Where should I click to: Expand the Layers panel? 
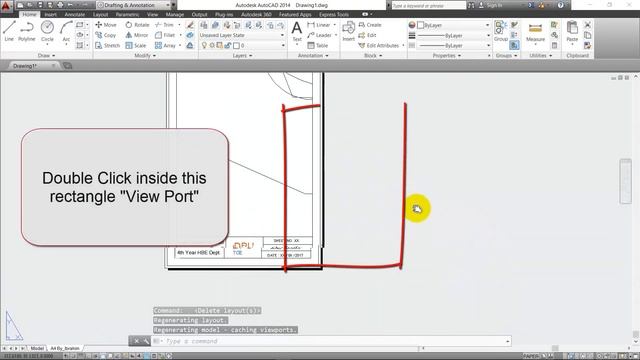pos(242,56)
